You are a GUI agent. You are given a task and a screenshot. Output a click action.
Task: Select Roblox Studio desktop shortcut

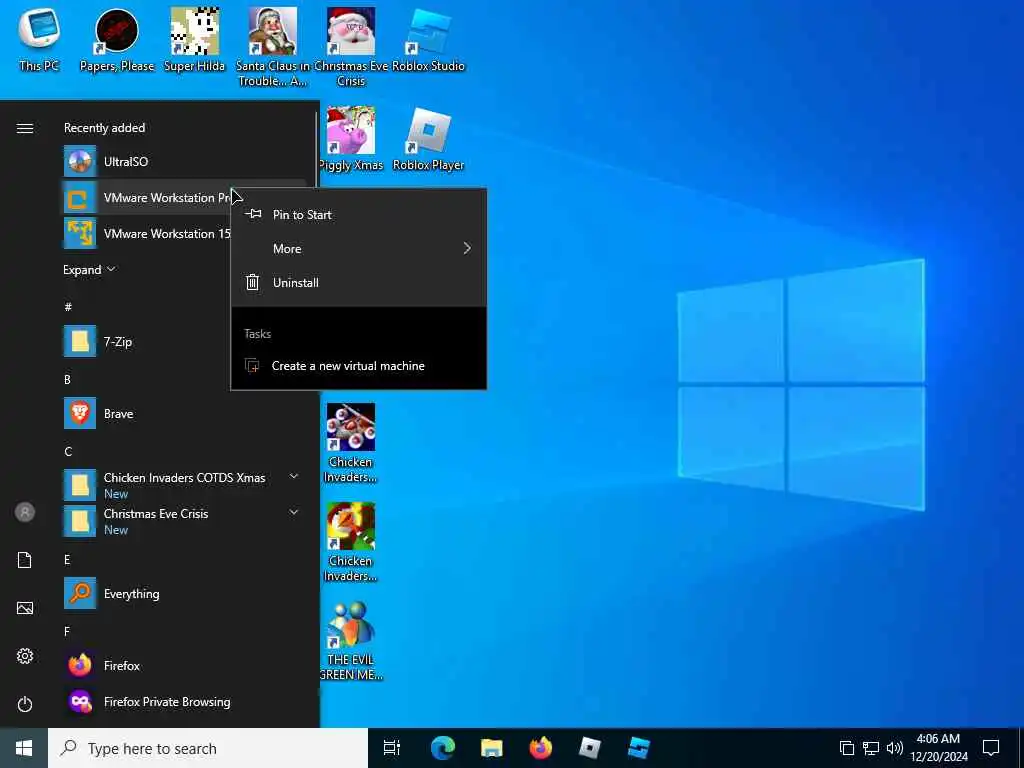(x=428, y=39)
